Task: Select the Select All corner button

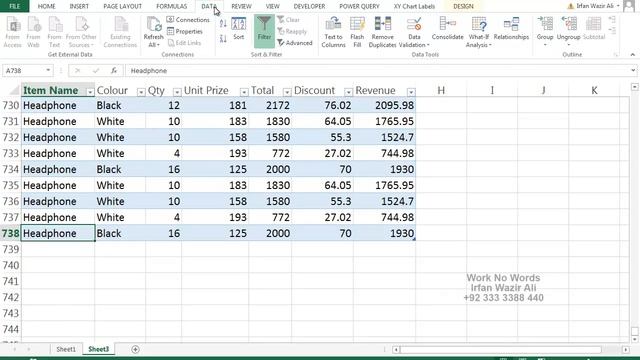Action: point(14,90)
